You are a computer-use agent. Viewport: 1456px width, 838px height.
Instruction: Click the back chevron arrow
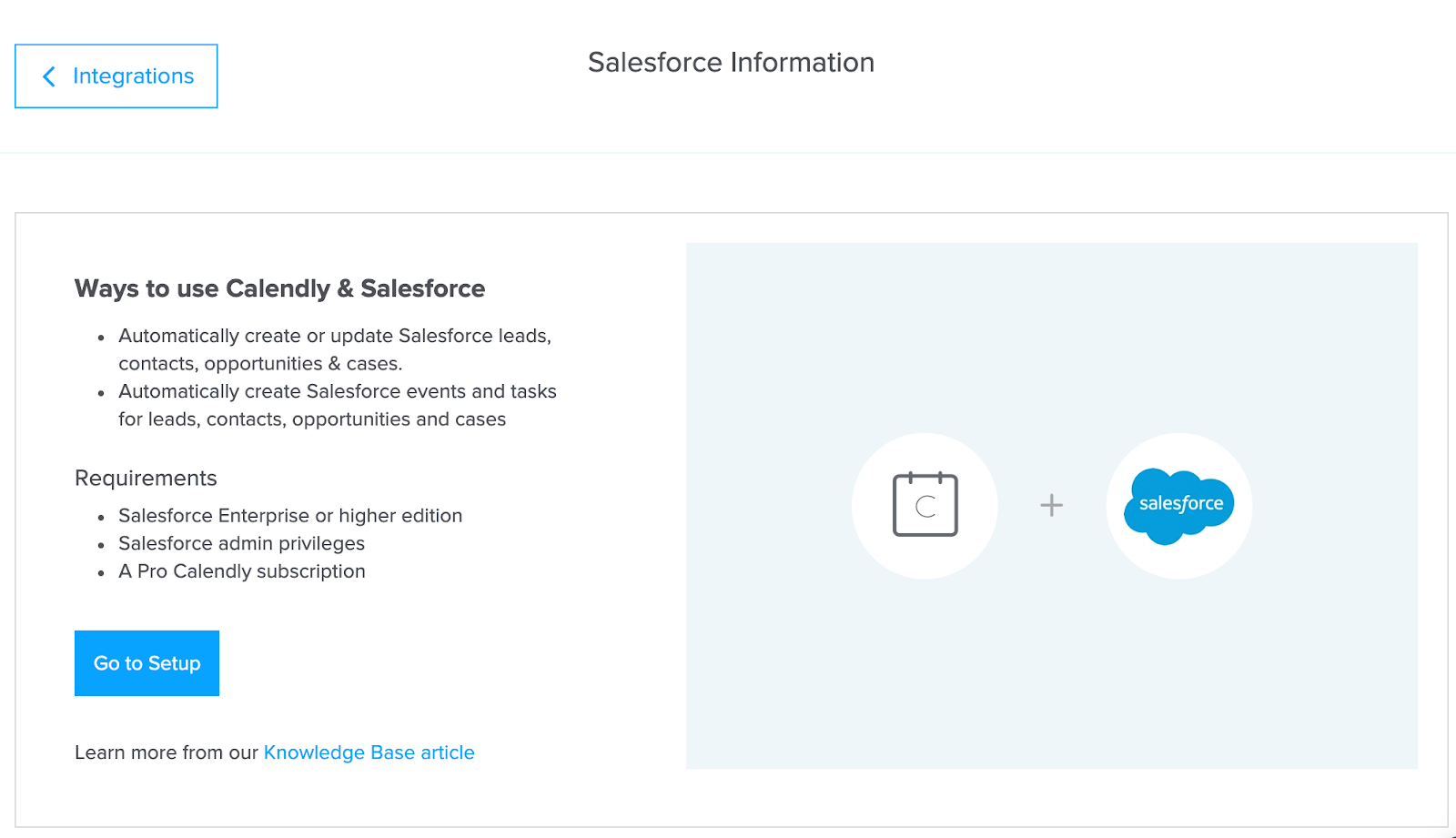click(x=48, y=76)
